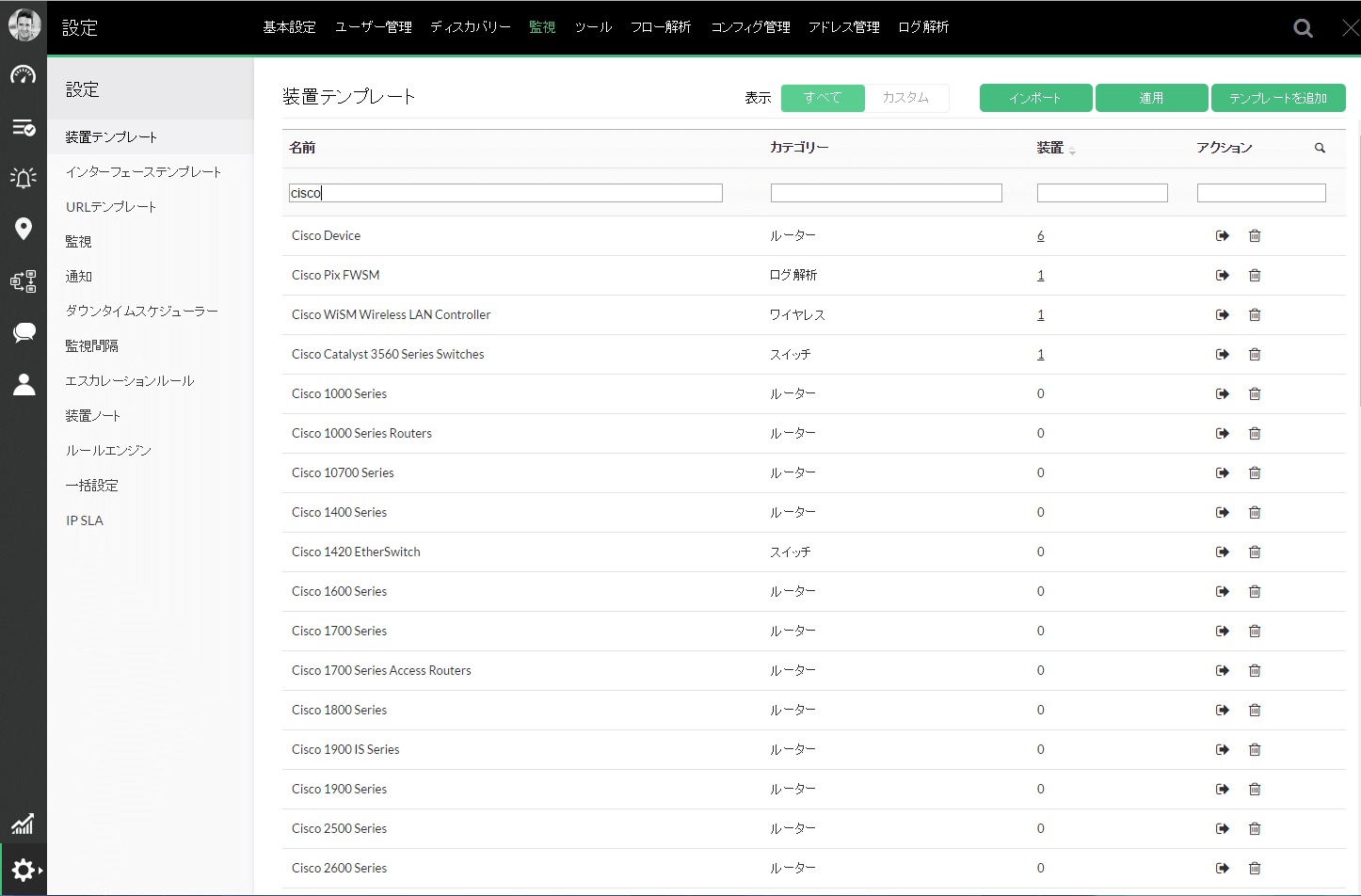
Task: Open the Cisco Catalyst 3560 Series Switches template
Action: click(x=388, y=355)
